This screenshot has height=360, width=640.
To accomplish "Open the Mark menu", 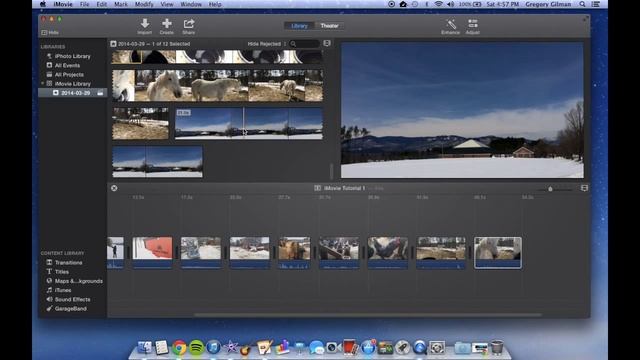I will [x=120, y=4].
